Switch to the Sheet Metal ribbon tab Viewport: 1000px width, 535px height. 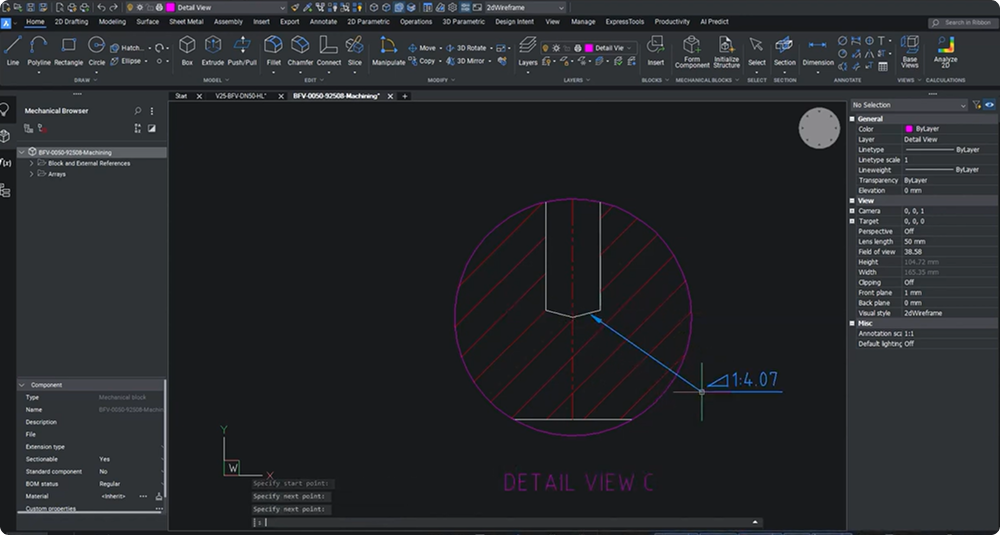185,21
